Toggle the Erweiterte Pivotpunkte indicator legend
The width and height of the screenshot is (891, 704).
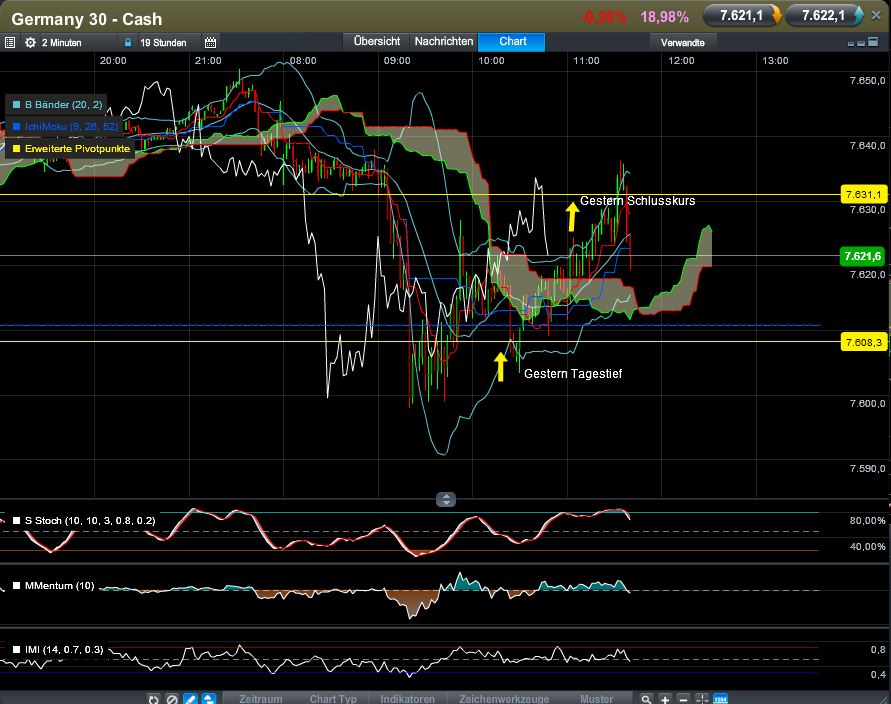coord(70,148)
